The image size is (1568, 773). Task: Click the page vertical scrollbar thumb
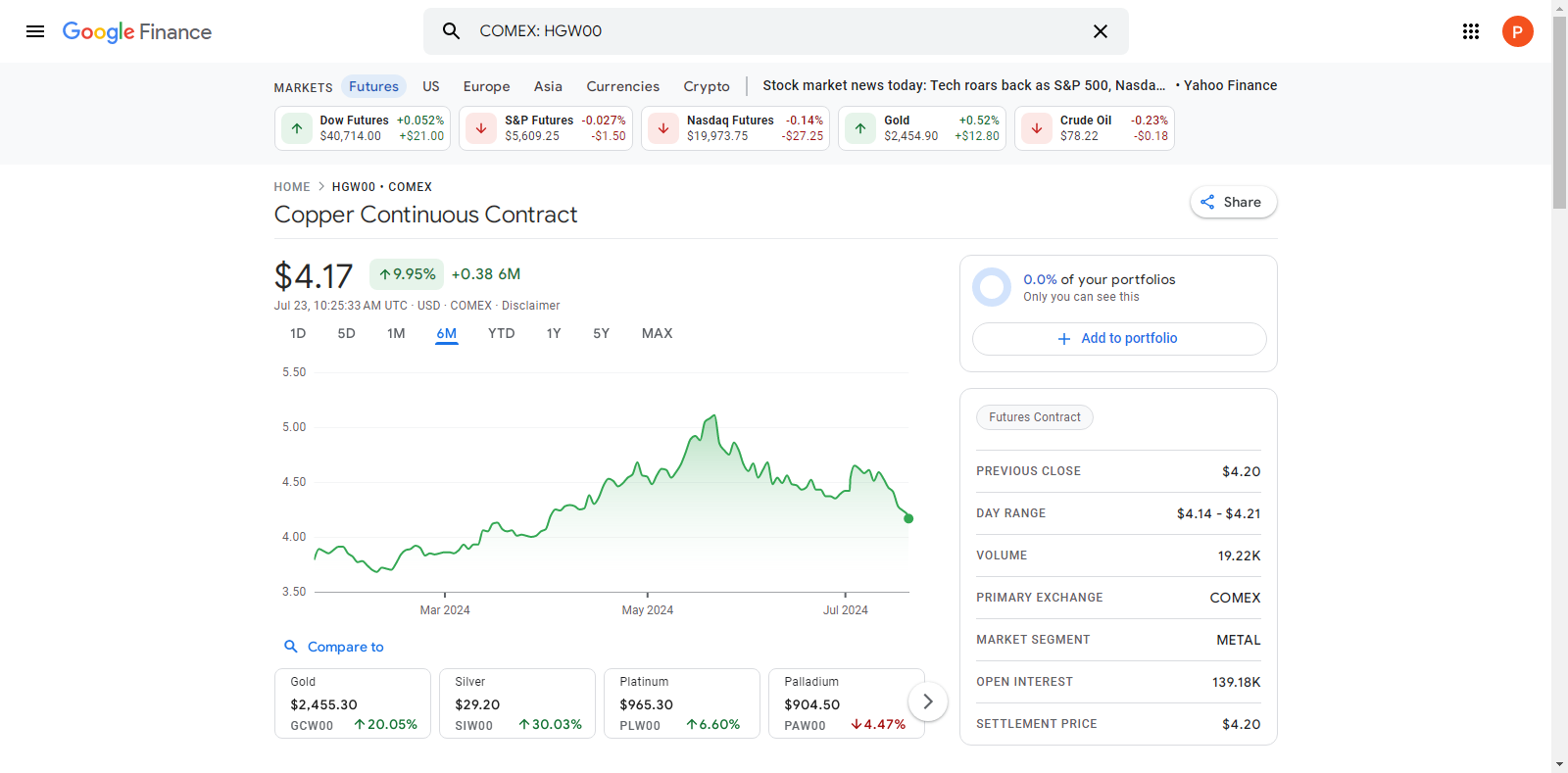[x=1559, y=112]
